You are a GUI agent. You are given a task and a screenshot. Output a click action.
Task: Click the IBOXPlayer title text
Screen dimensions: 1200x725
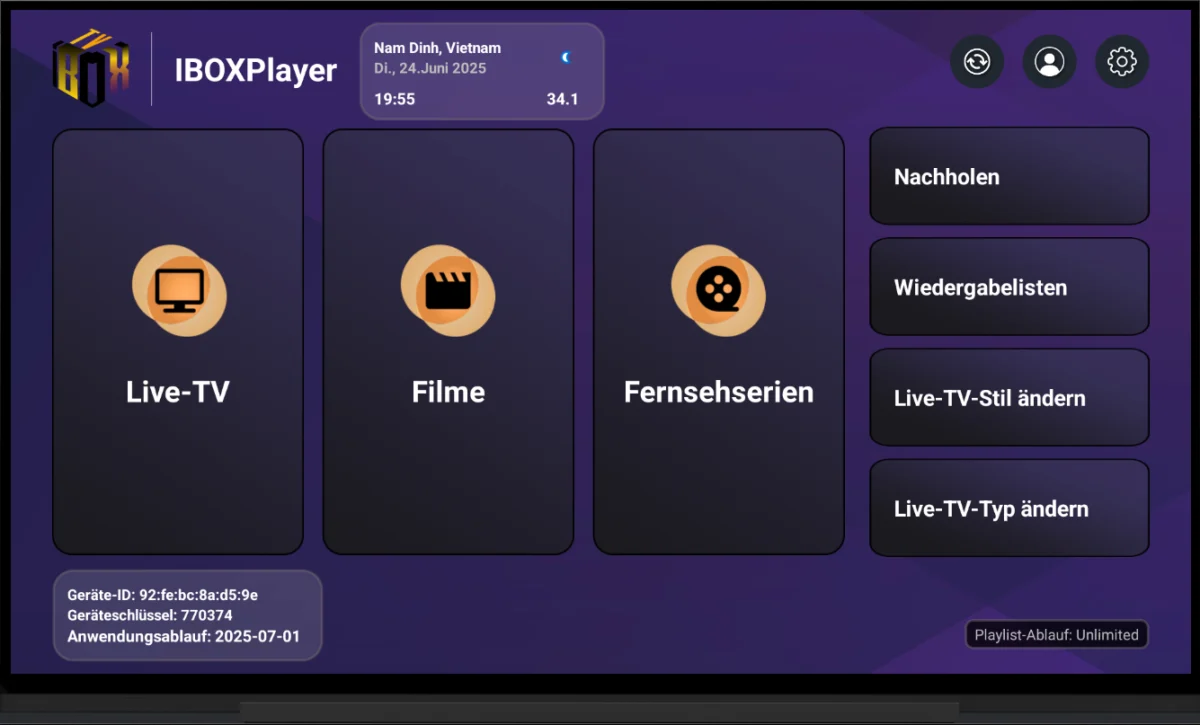[256, 71]
